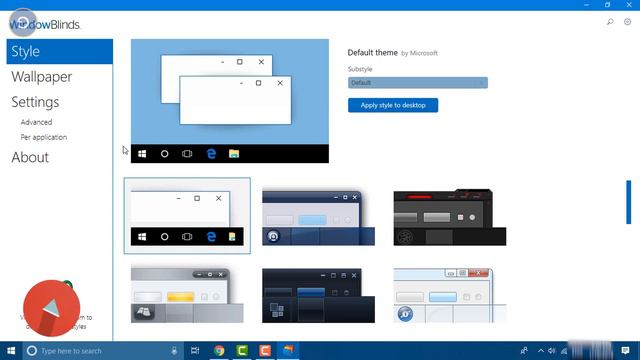Click the search icon at top right
640x360 pixels.
(610, 22)
